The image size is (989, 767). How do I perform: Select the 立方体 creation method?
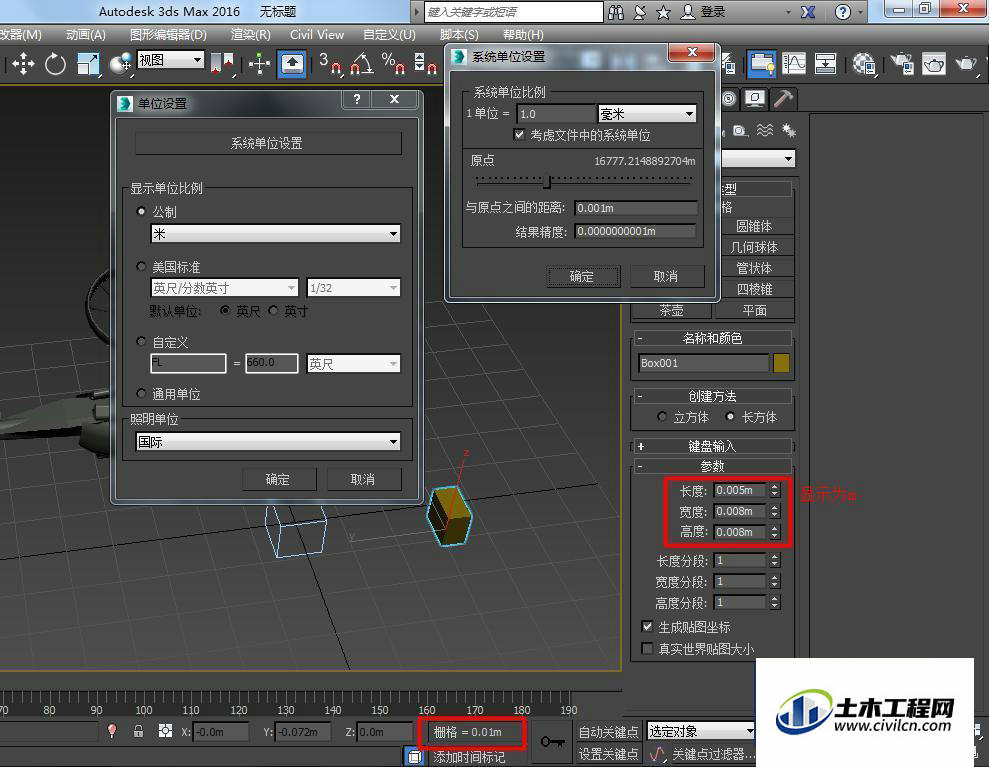[x=661, y=416]
